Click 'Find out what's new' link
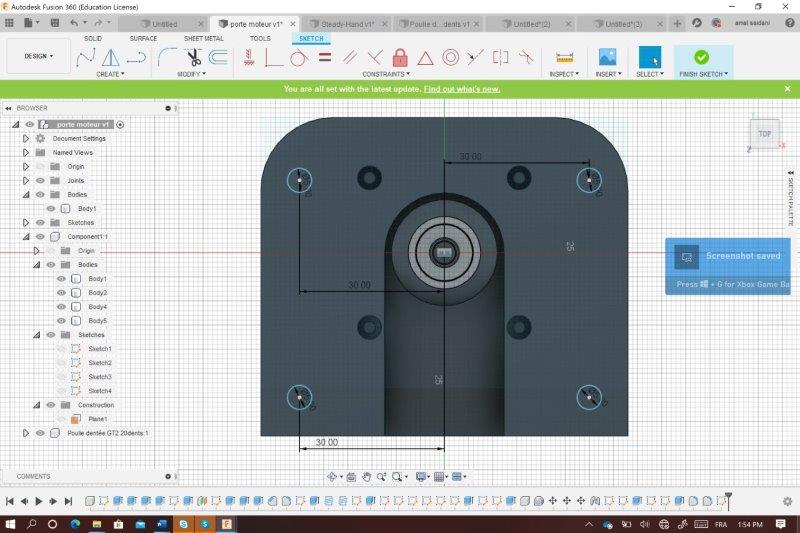This screenshot has height=533, width=800. tap(462, 89)
